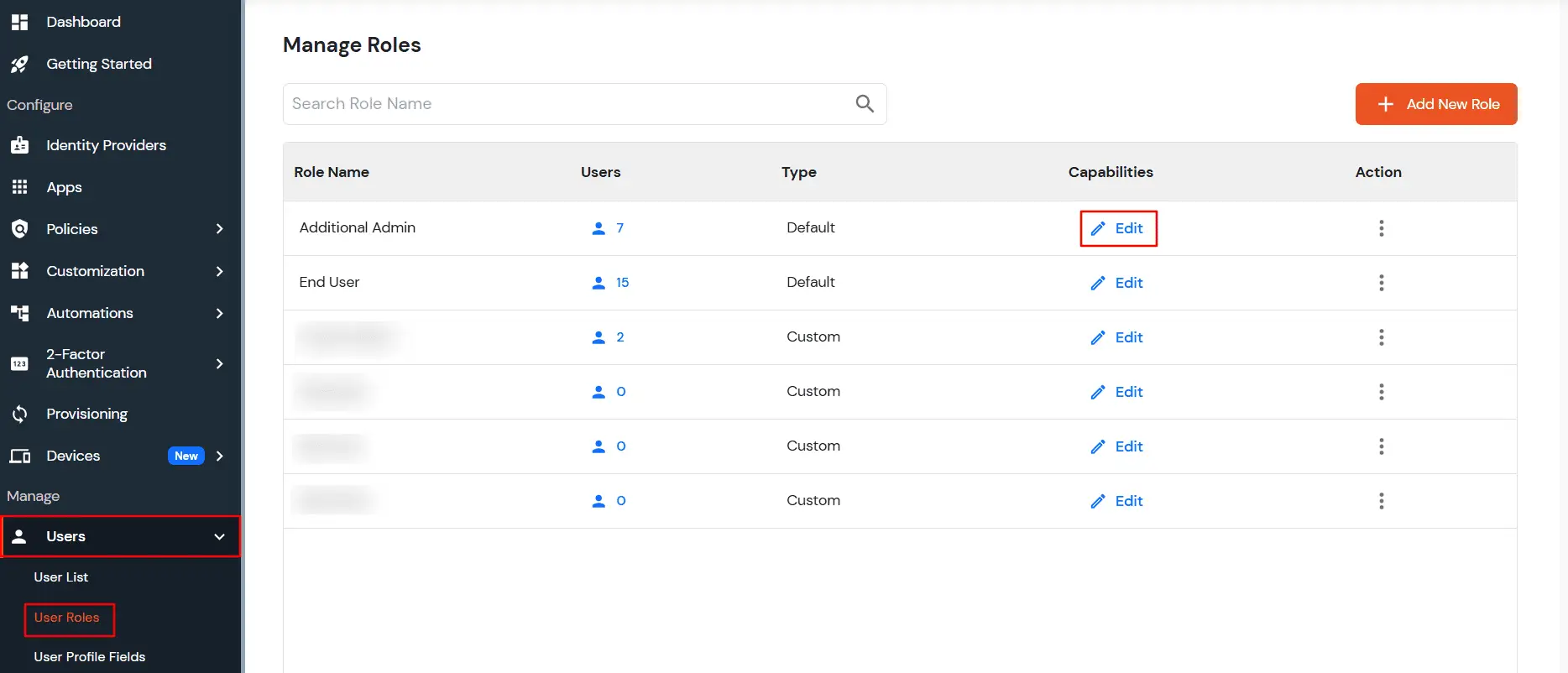The width and height of the screenshot is (1568, 673).
Task: Edit capabilities for Additional Admin
Action: pyautogui.click(x=1118, y=228)
